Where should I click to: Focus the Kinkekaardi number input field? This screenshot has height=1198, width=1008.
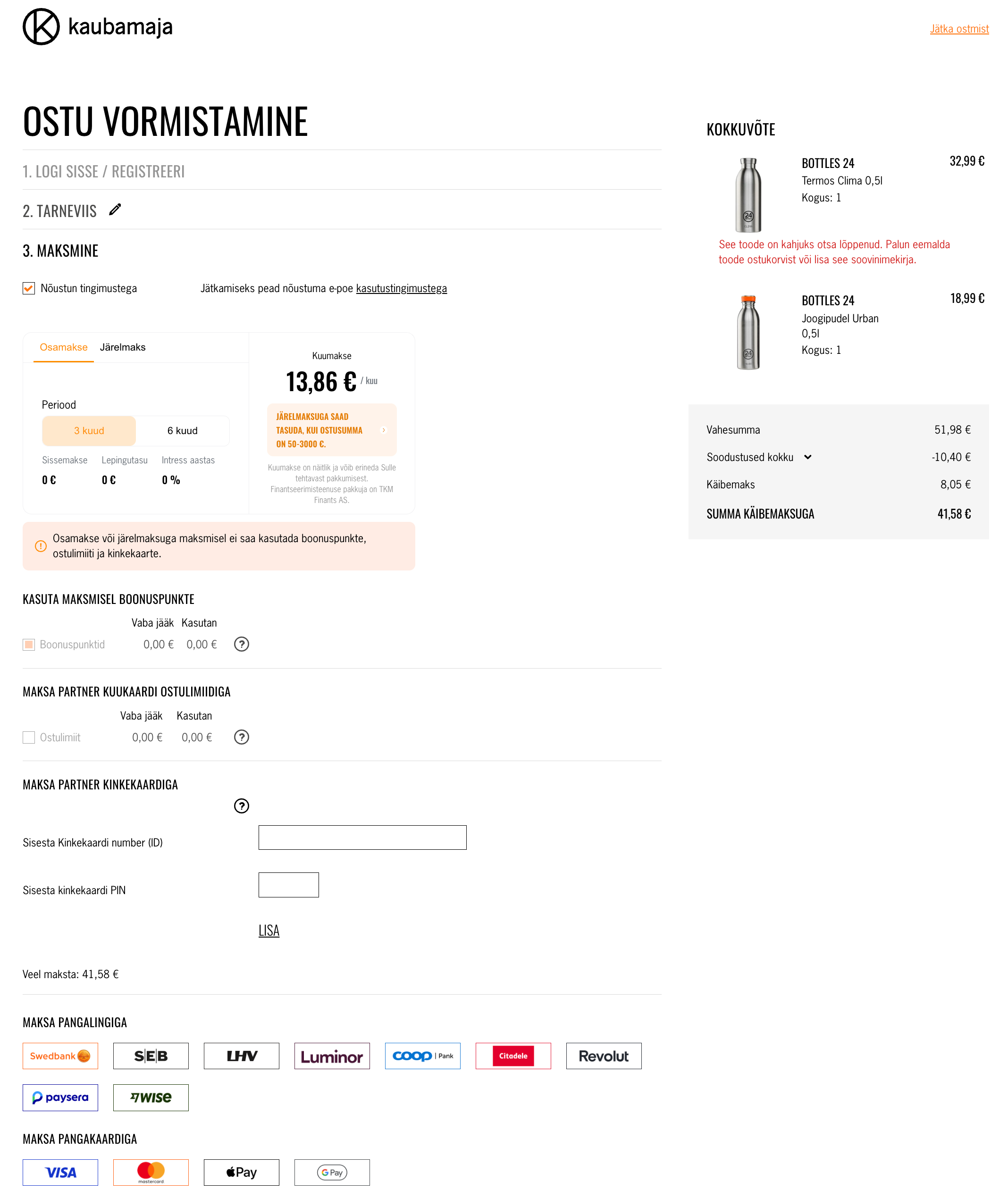click(362, 838)
